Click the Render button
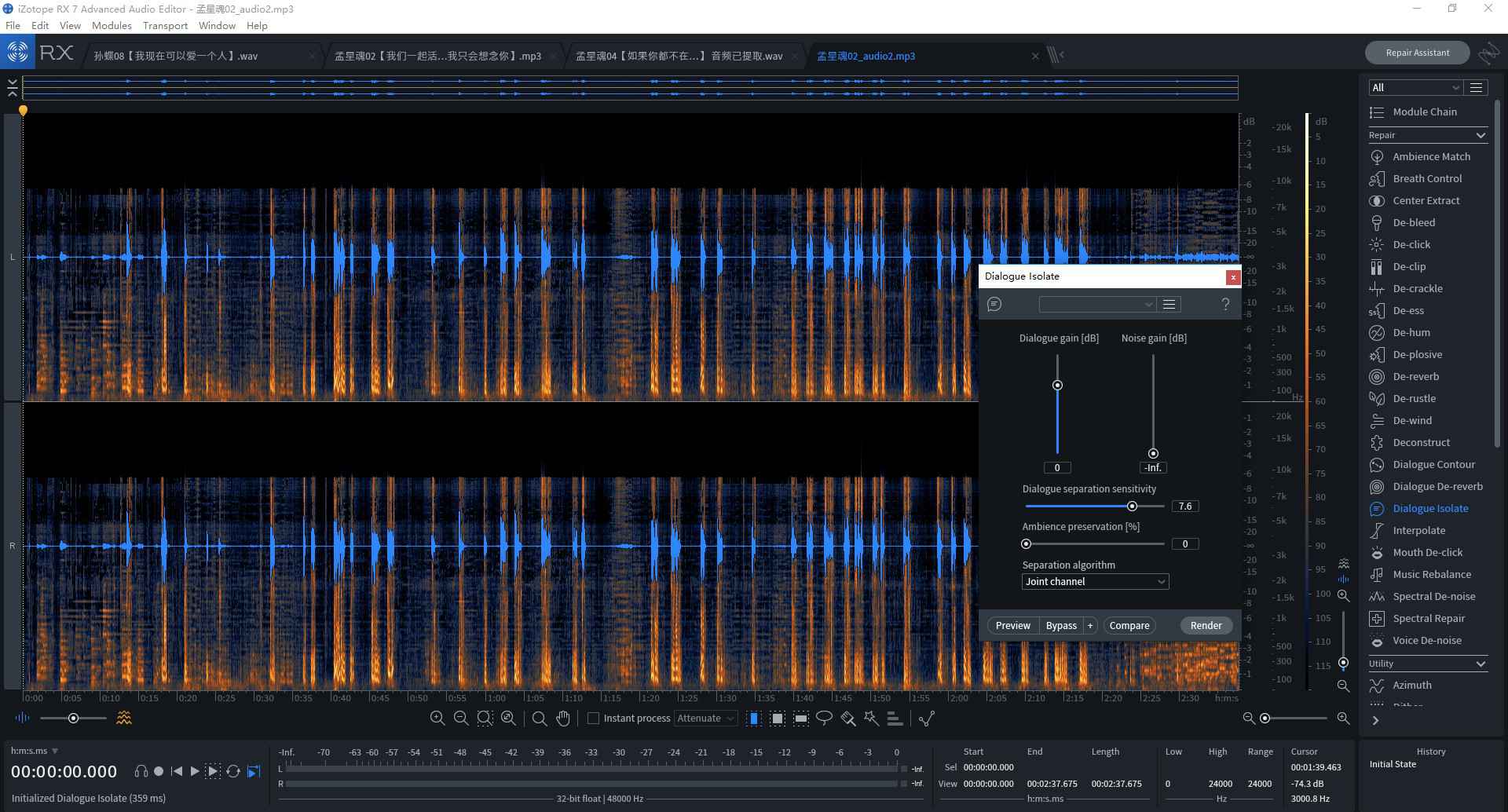 pyautogui.click(x=1205, y=625)
